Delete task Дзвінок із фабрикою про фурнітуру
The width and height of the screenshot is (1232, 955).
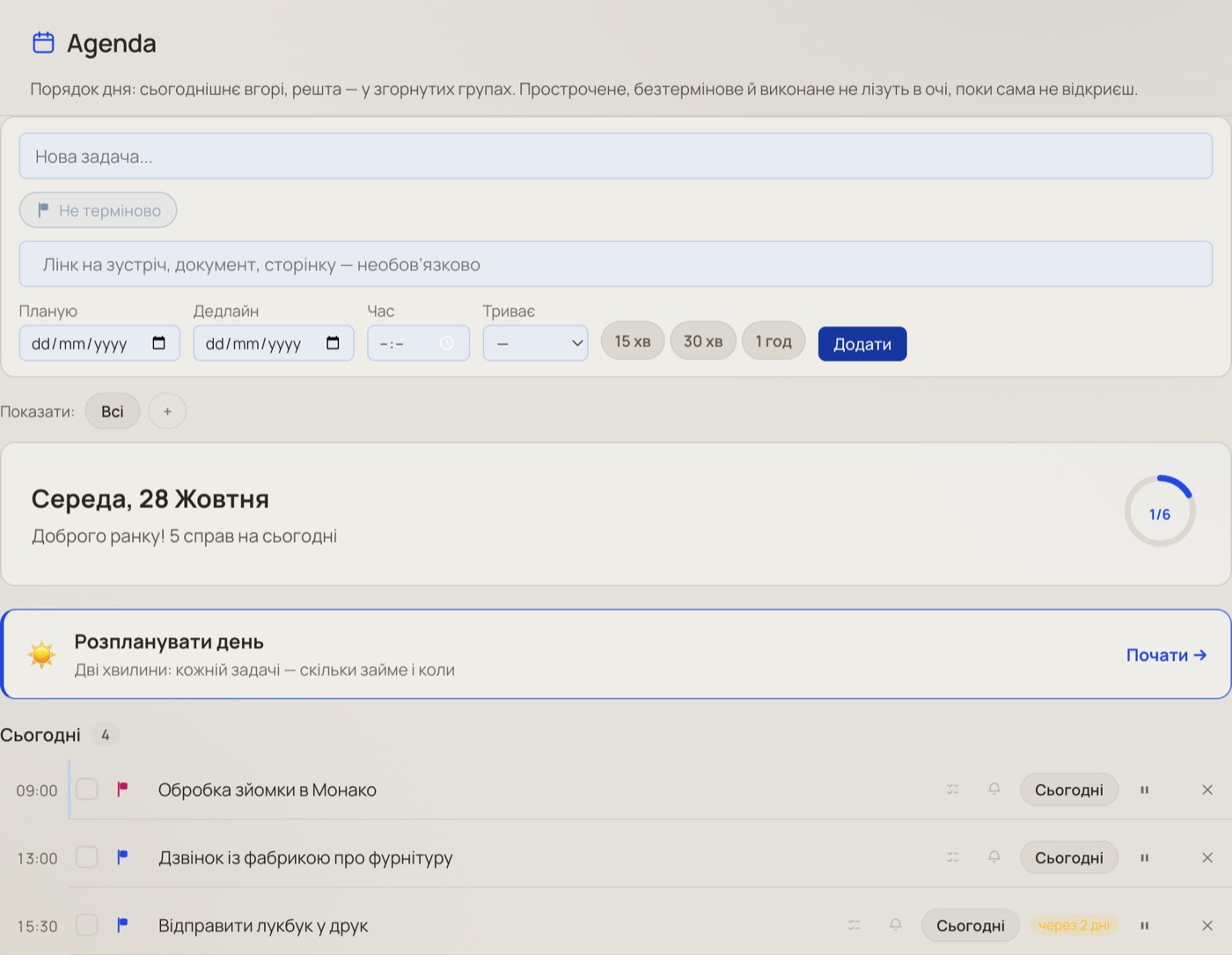tap(1207, 857)
